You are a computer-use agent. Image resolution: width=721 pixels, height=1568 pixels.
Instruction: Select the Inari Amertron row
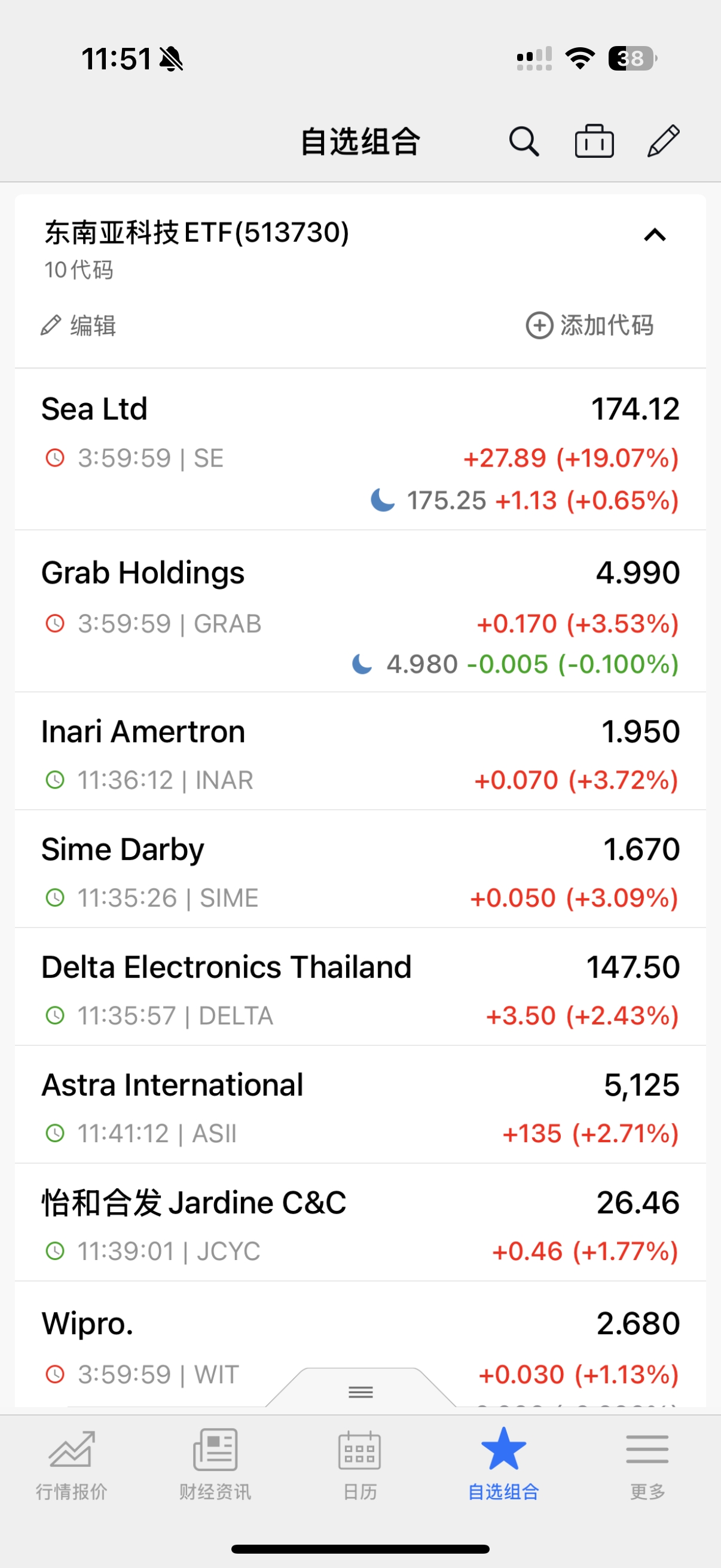pyautogui.click(x=360, y=751)
